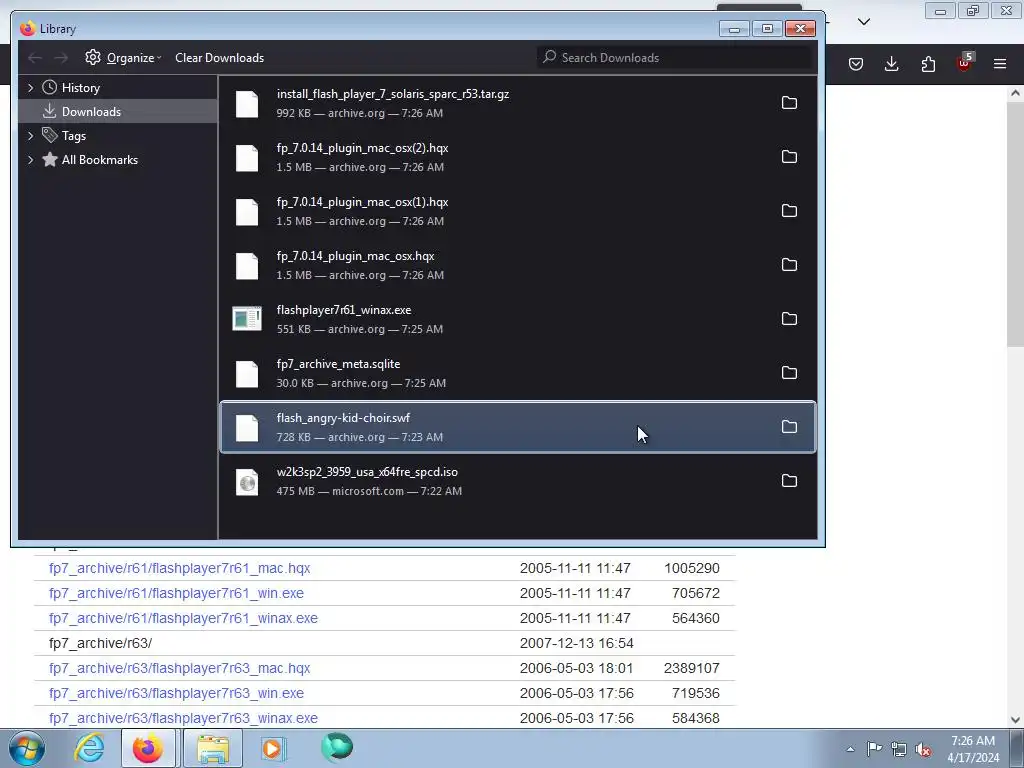Viewport: 1024px width, 768px height.
Task: Open containing folder of flash_angry-kid-choir.swf
Action: 789,426
